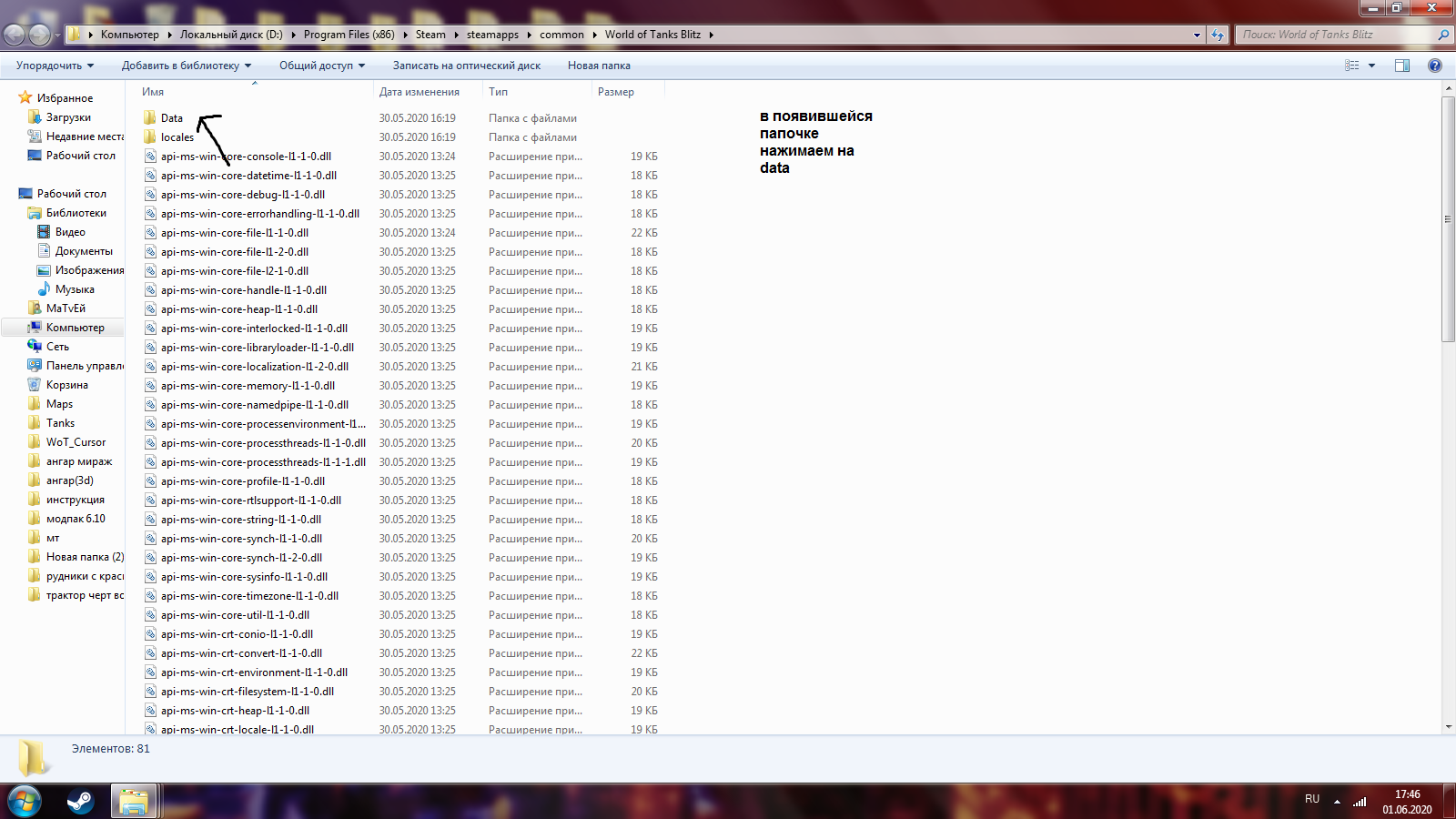
Task: Expand the Steam breadcrumb arrow
Action: [x=455, y=35]
